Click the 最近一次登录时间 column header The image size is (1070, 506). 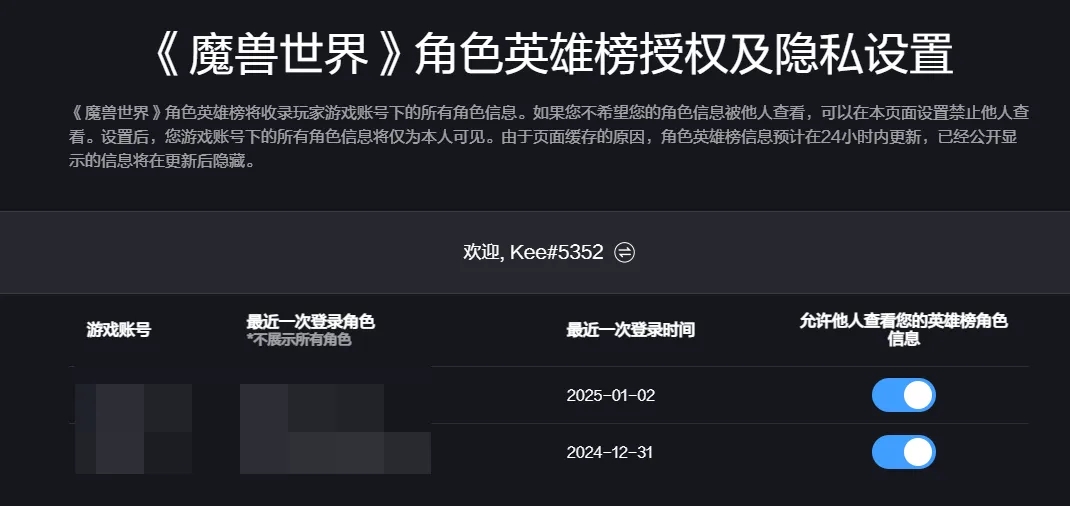tap(630, 329)
